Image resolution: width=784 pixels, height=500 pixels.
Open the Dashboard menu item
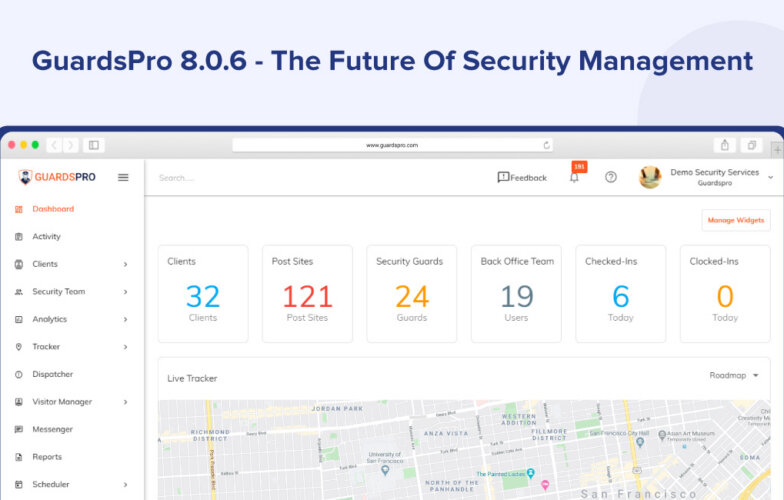pos(53,209)
